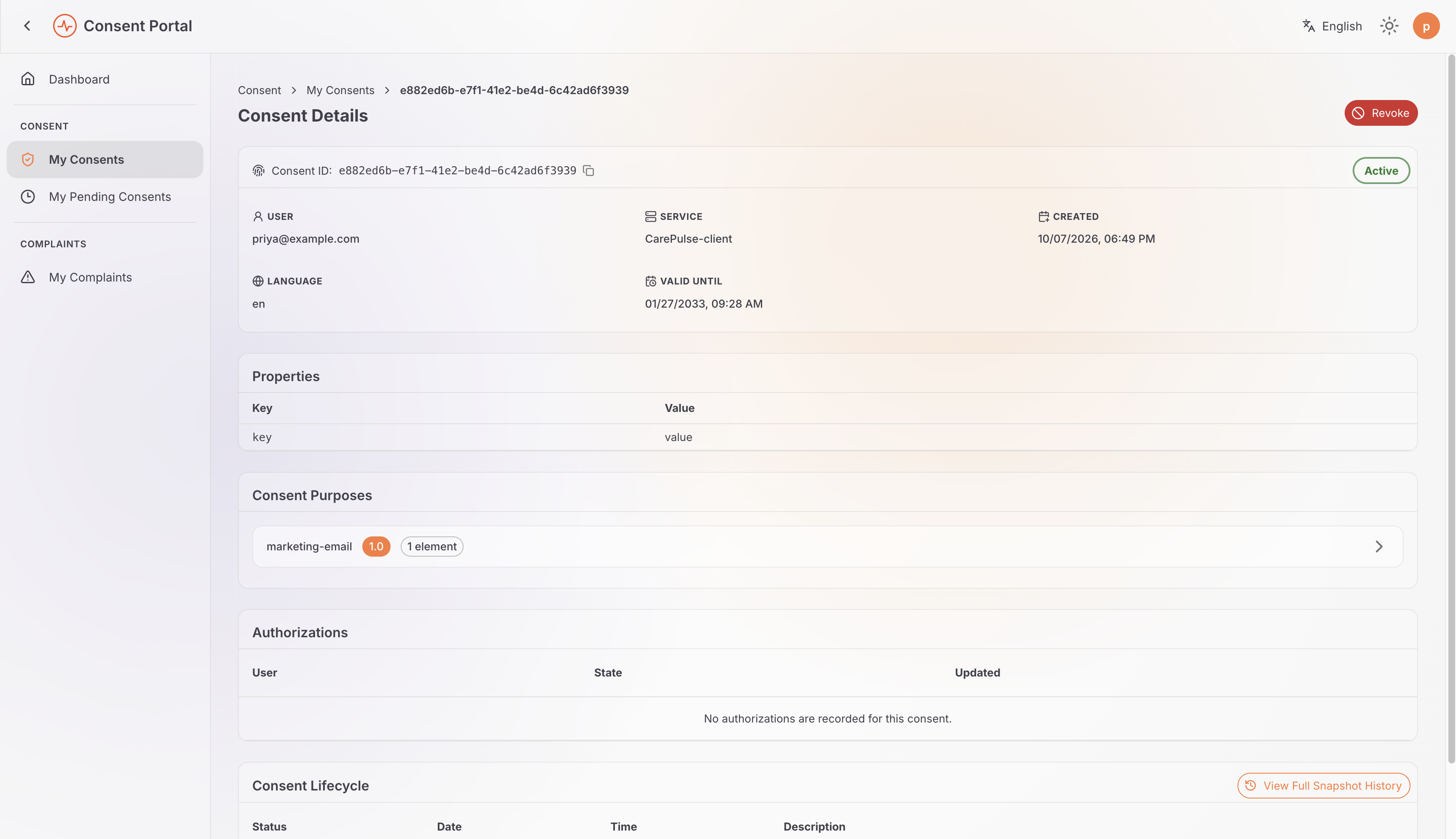Click the consent ID text in breadcrumb
Viewport: 1456px width, 839px height.
(514, 90)
